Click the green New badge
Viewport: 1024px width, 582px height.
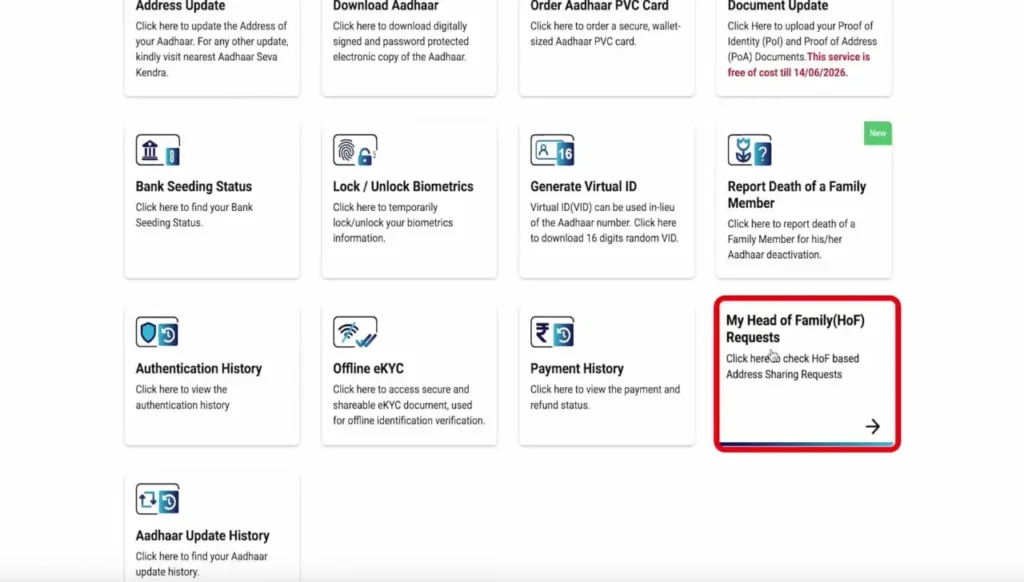(x=877, y=133)
